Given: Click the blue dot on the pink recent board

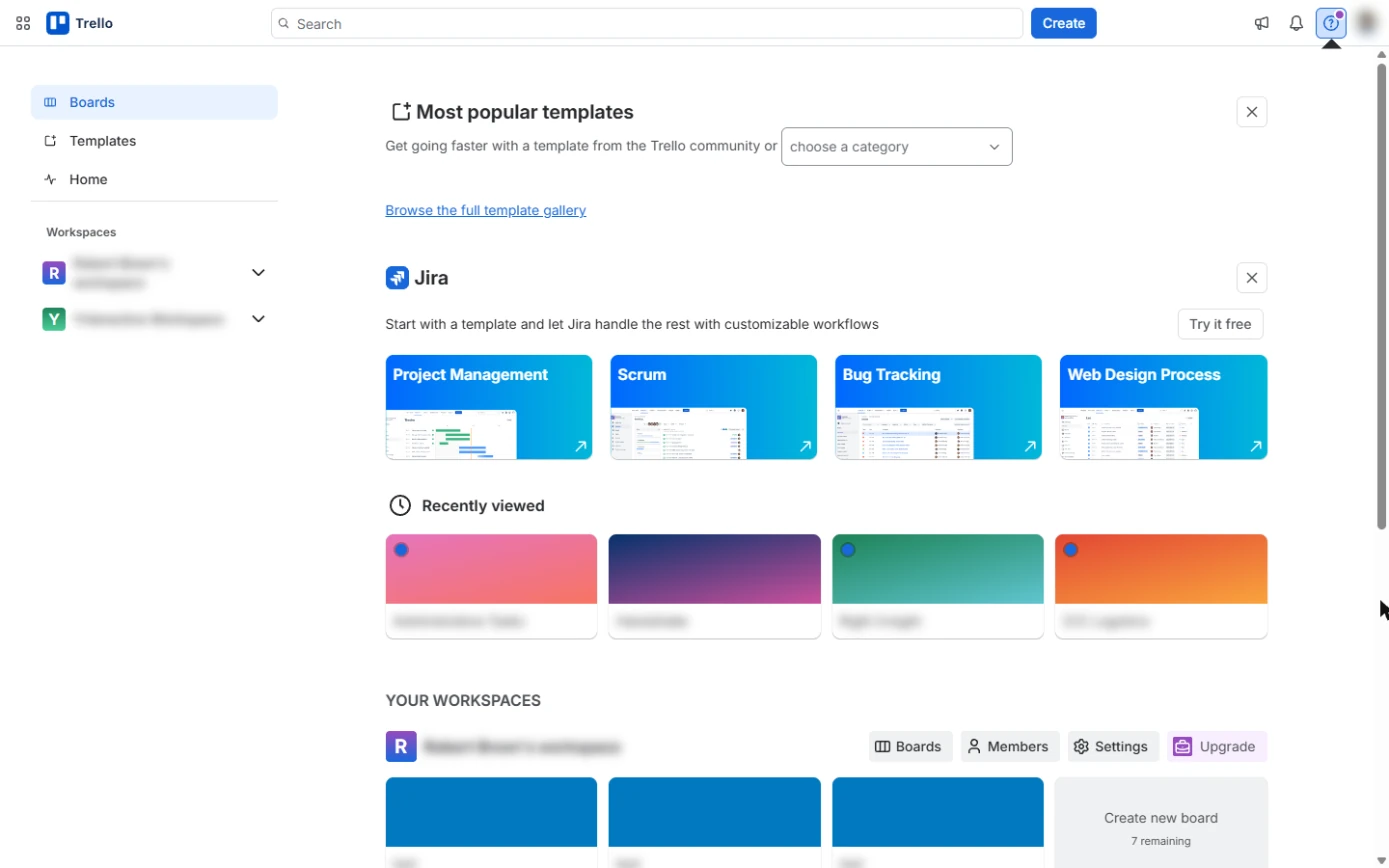Looking at the screenshot, I should tap(401, 550).
